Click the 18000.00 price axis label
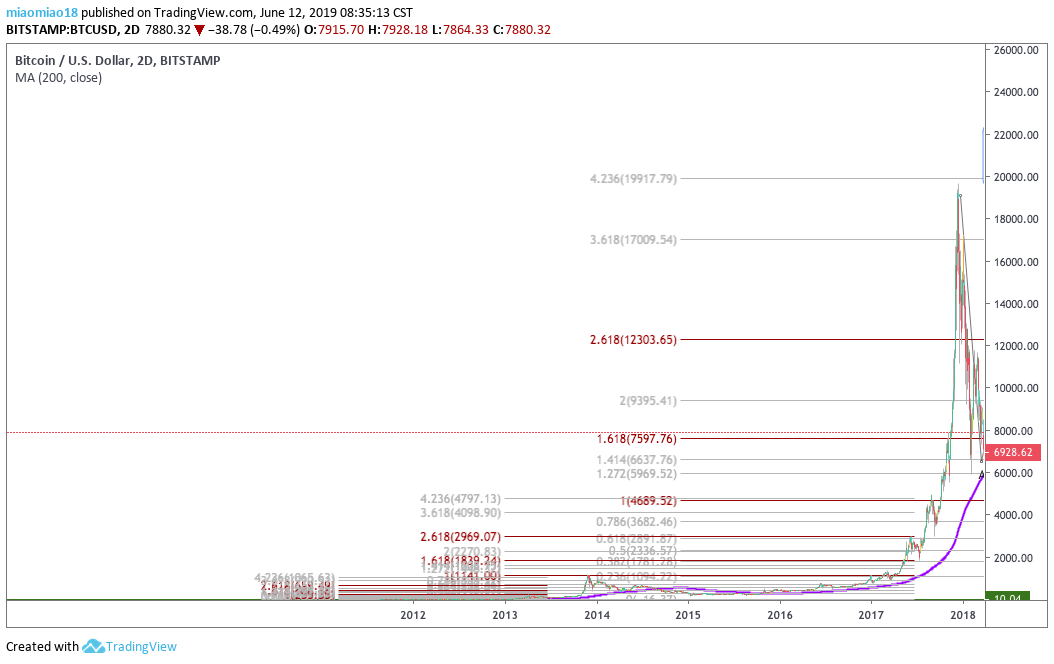Screen dimensions: 1054x664 [x=1016, y=219]
